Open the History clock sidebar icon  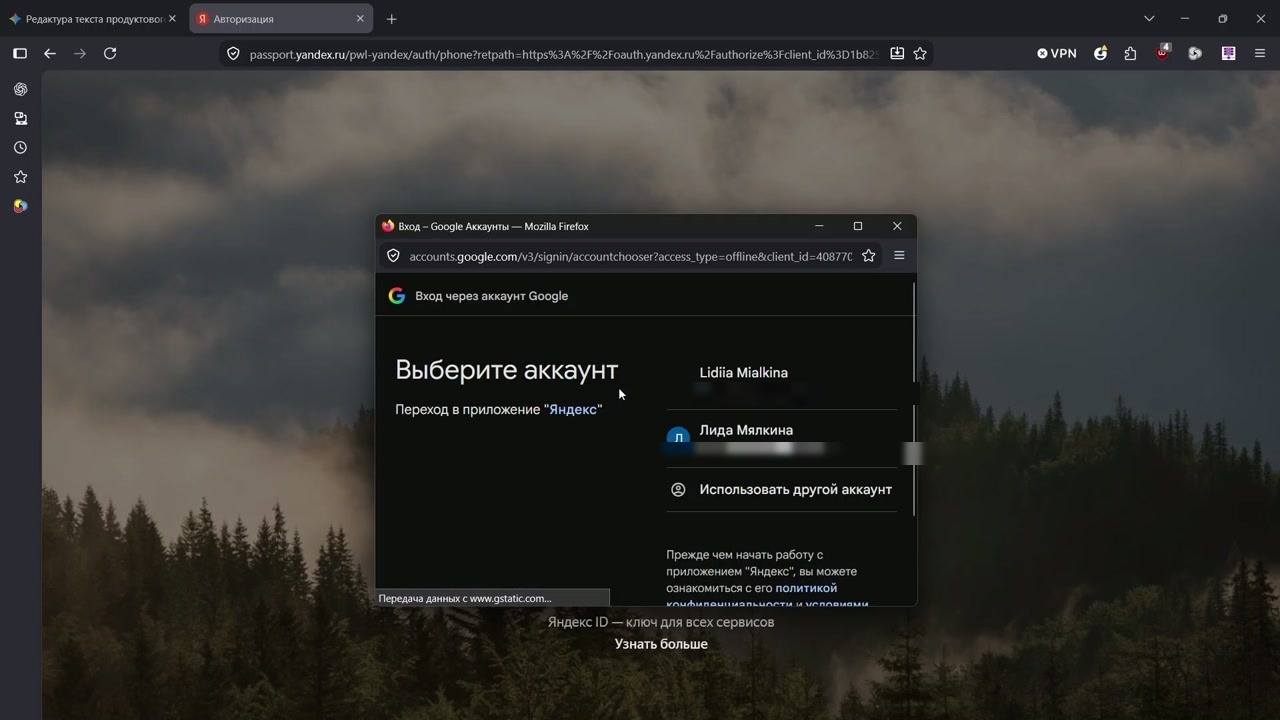point(20,147)
